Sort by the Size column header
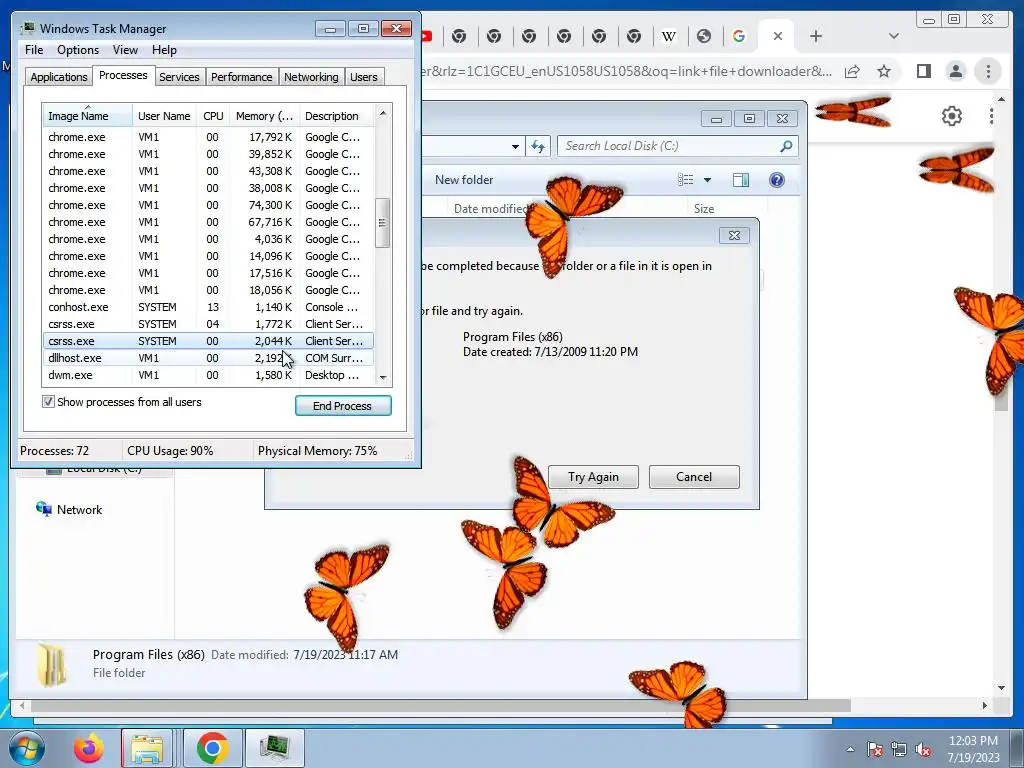1024x768 pixels. click(x=703, y=209)
